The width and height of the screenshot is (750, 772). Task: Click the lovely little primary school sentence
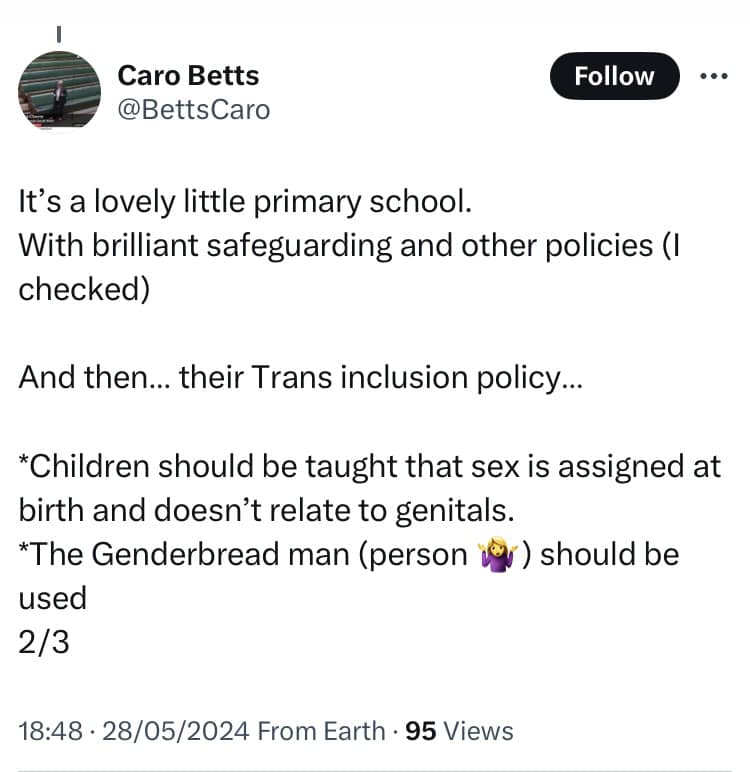[x=244, y=203]
